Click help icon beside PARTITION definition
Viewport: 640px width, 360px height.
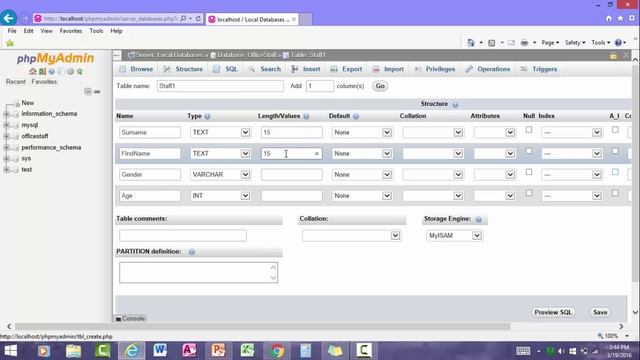click(x=191, y=252)
